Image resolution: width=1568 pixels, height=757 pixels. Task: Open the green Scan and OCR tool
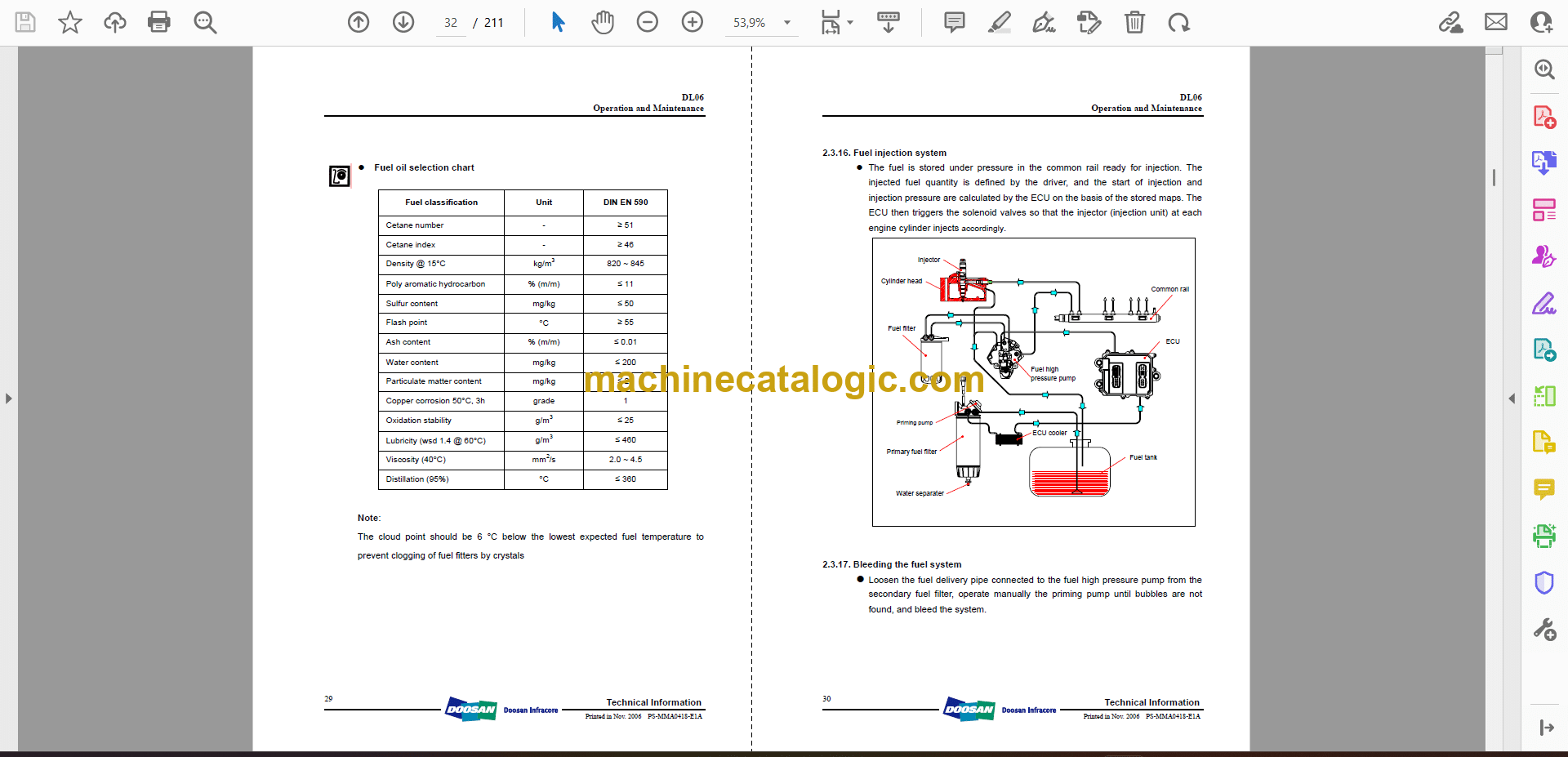point(1544,536)
